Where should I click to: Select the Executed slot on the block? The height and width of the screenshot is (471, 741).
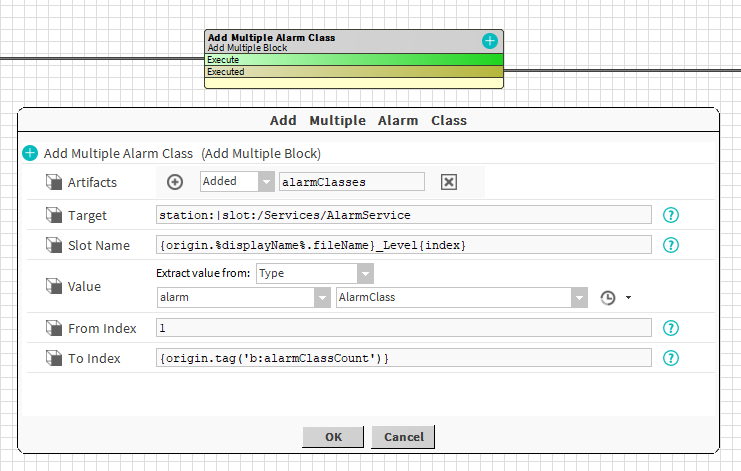click(353, 72)
